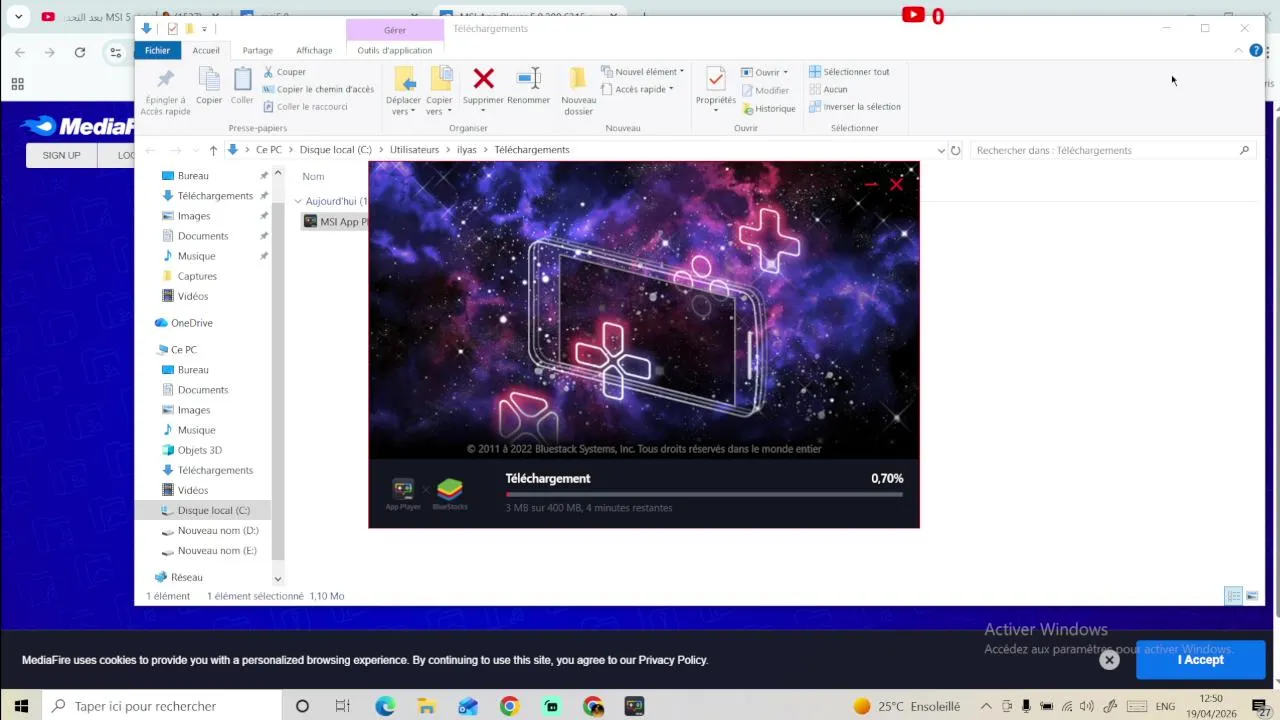Open Microsoft Edge from the taskbar
Viewport: 1280px width, 720px height.
click(x=385, y=706)
